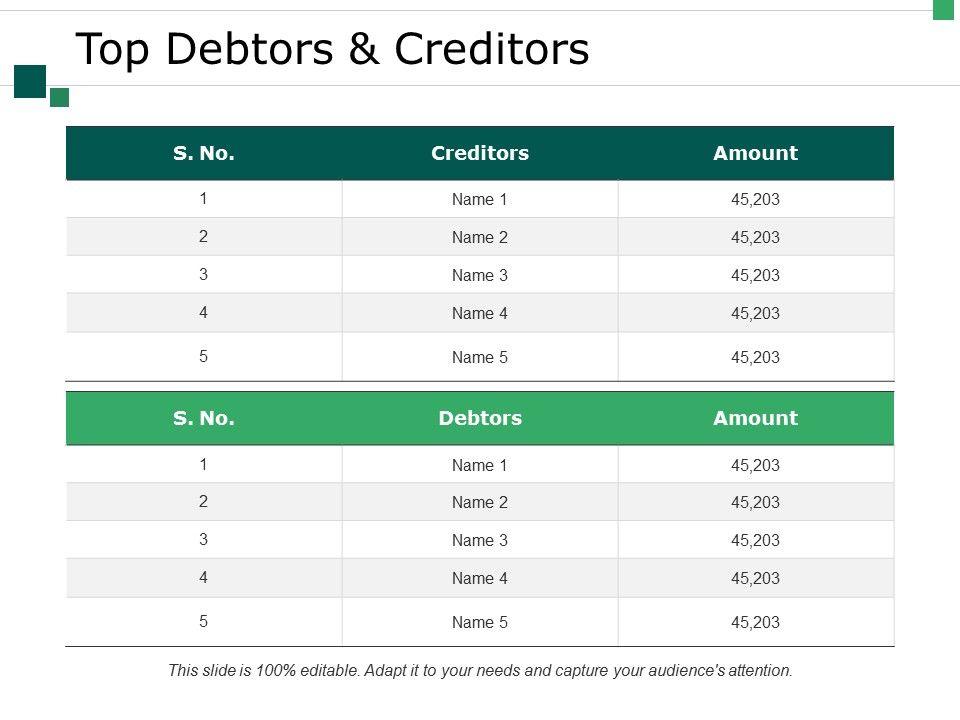Click the amount for Debtors row 5

tap(755, 622)
